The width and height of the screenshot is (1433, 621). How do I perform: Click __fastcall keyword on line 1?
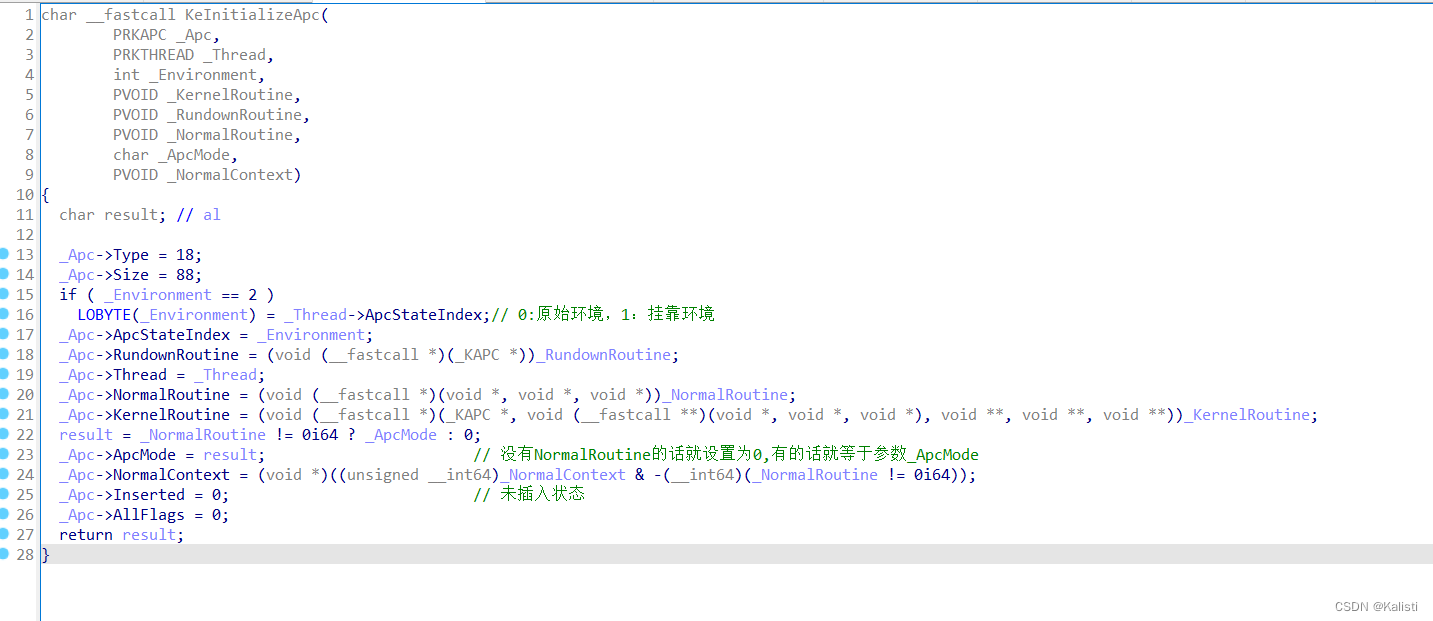coord(131,15)
